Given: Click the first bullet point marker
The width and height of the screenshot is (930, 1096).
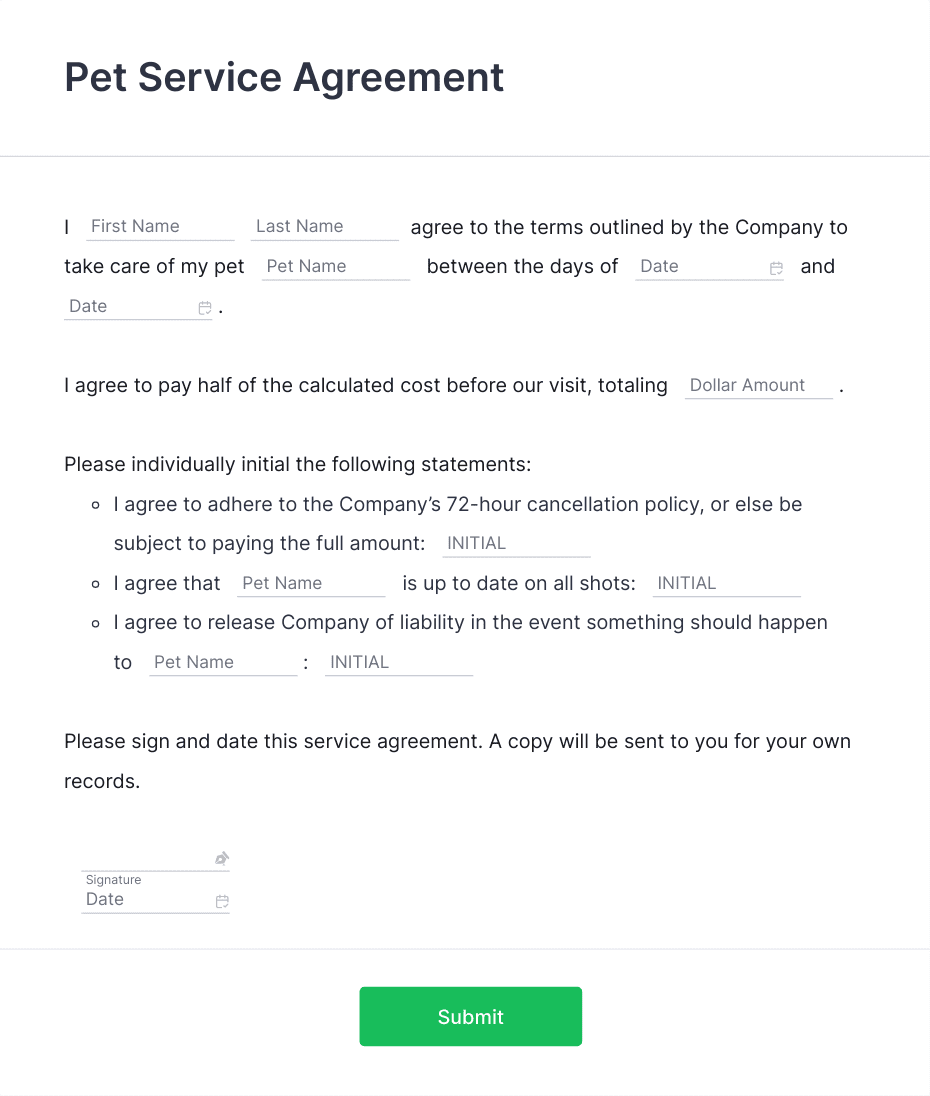Looking at the screenshot, I should pos(95,505).
